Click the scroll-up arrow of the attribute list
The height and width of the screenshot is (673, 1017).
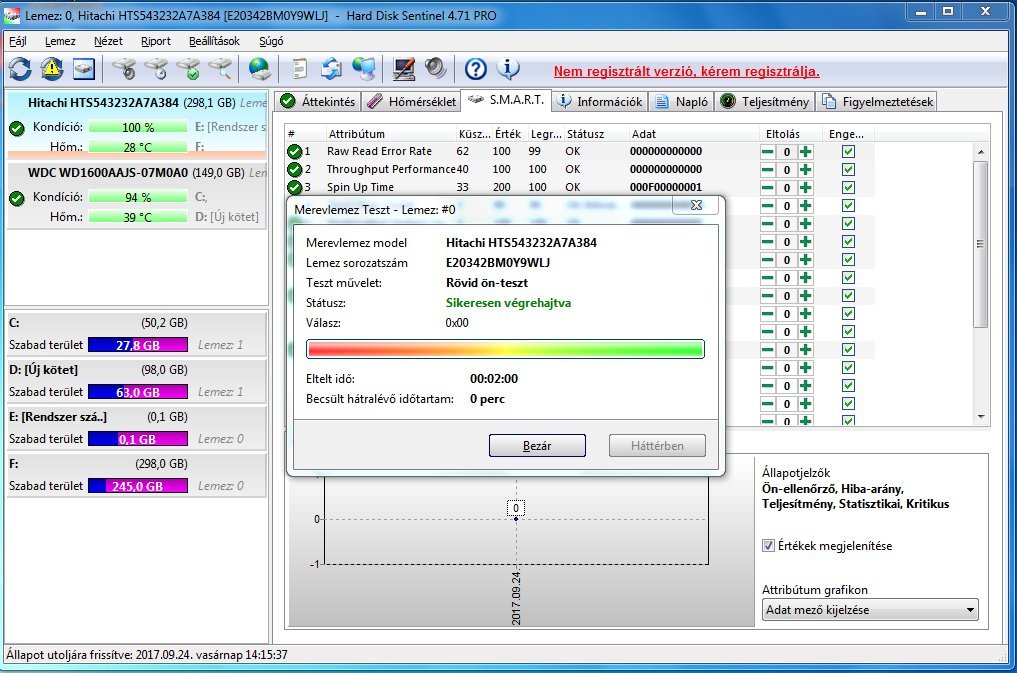981,152
